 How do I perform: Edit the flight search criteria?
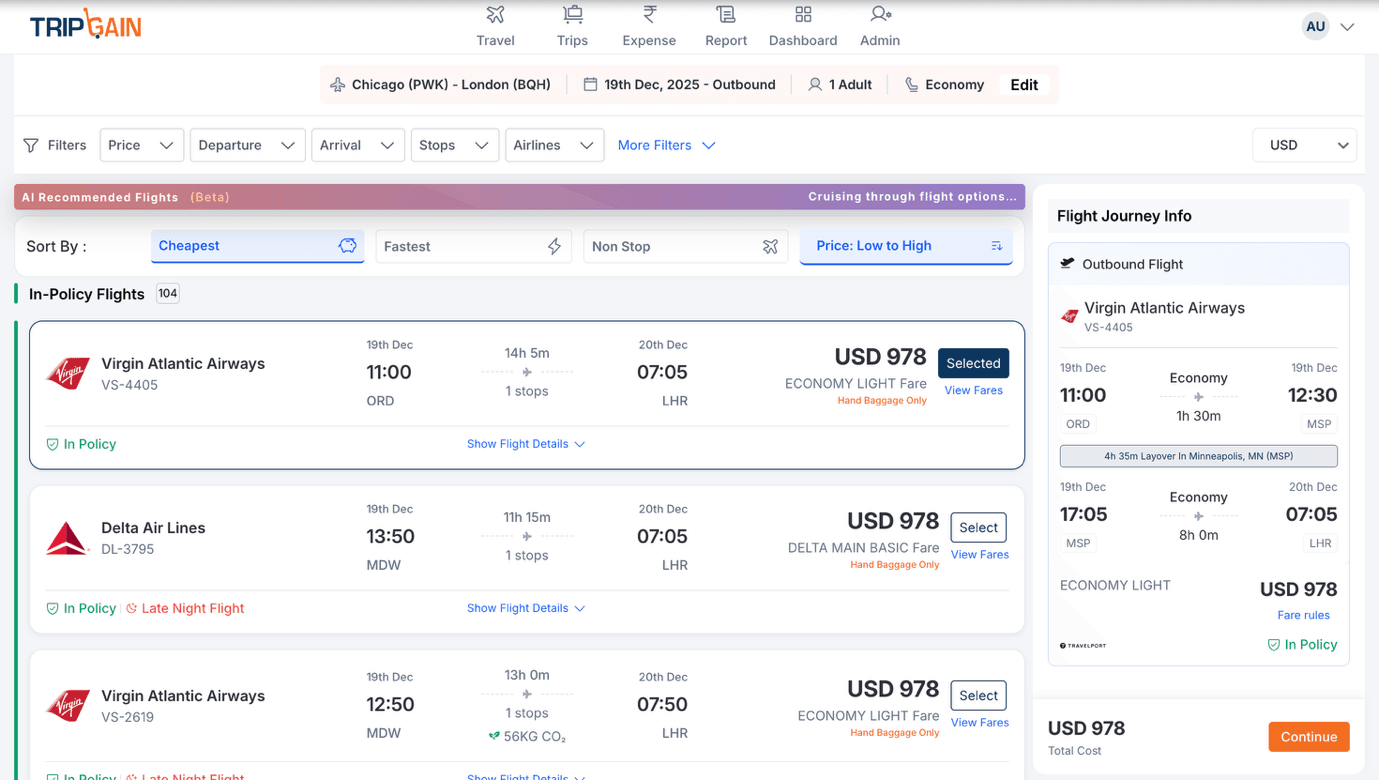pos(1024,85)
